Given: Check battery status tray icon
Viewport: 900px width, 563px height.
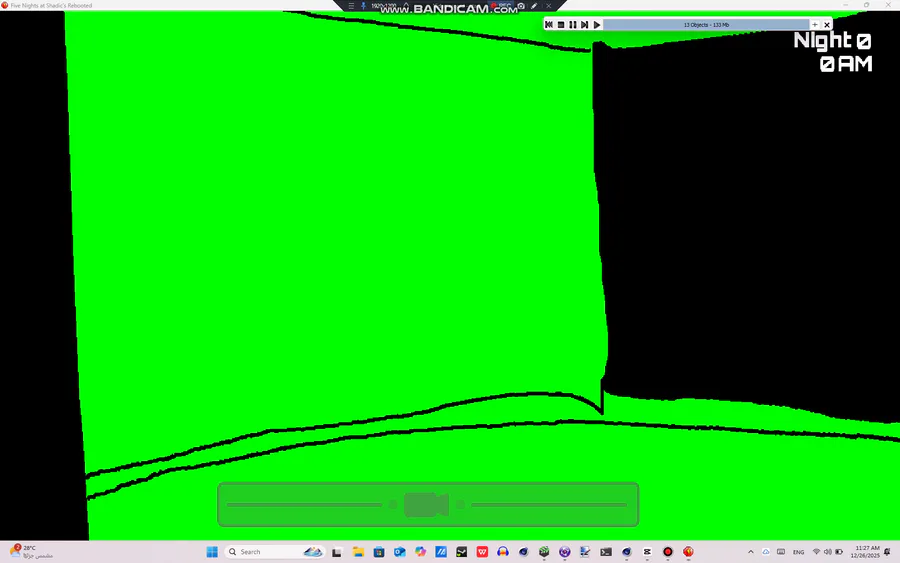Looking at the screenshot, I should [x=839, y=552].
